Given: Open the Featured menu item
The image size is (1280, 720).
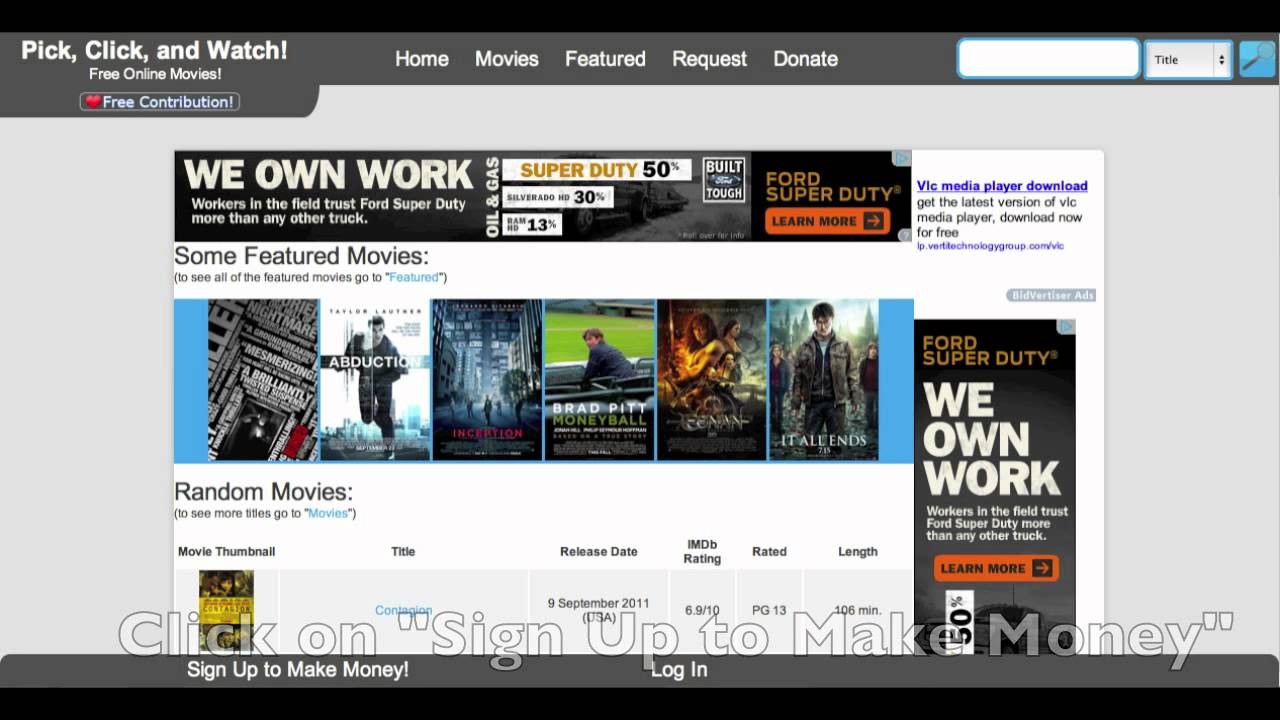Looking at the screenshot, I should (x=605, y=59).
